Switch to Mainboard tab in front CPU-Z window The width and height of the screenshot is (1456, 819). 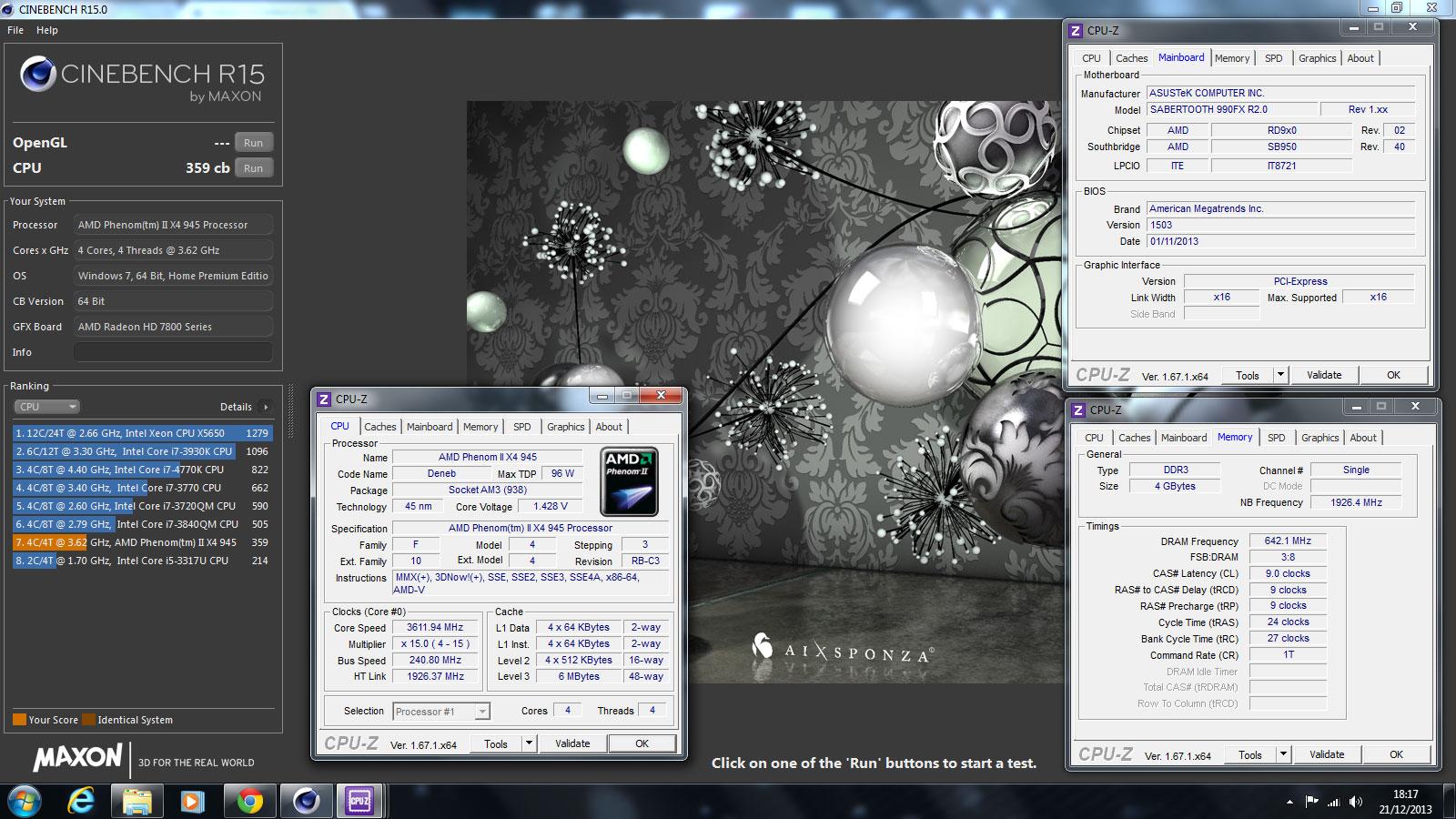(x=430, y=427)
